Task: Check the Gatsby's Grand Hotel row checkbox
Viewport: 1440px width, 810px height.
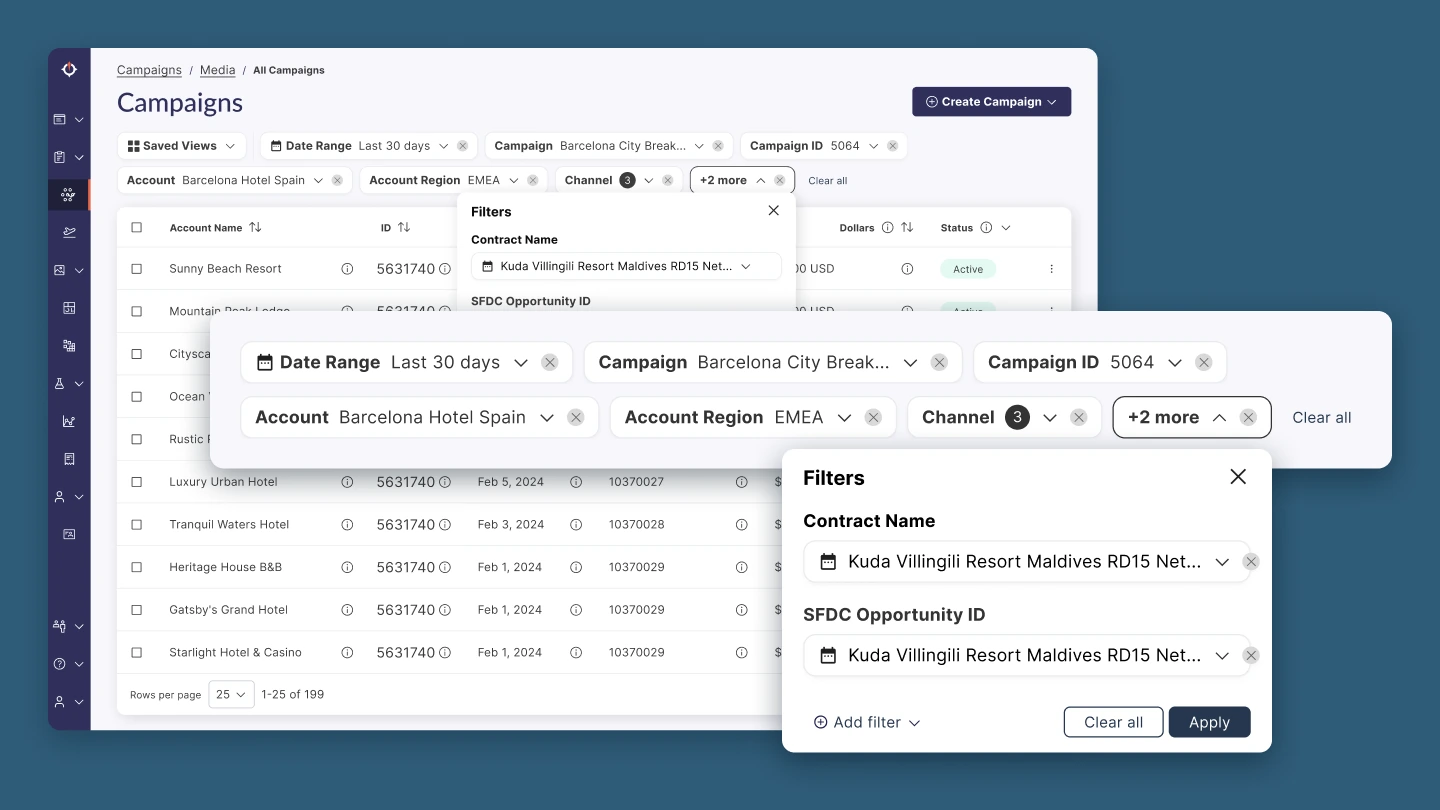Action: pyautogui.click(x=137, y=610)
